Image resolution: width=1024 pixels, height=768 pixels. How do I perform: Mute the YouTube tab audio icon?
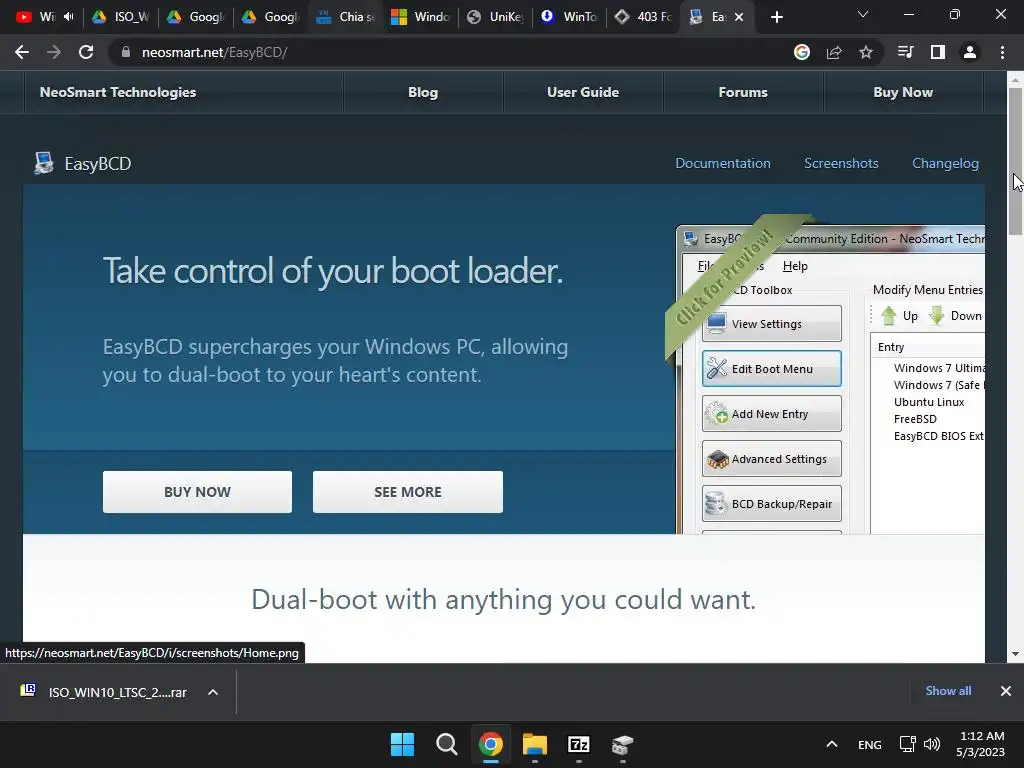[x=69, y=17]
